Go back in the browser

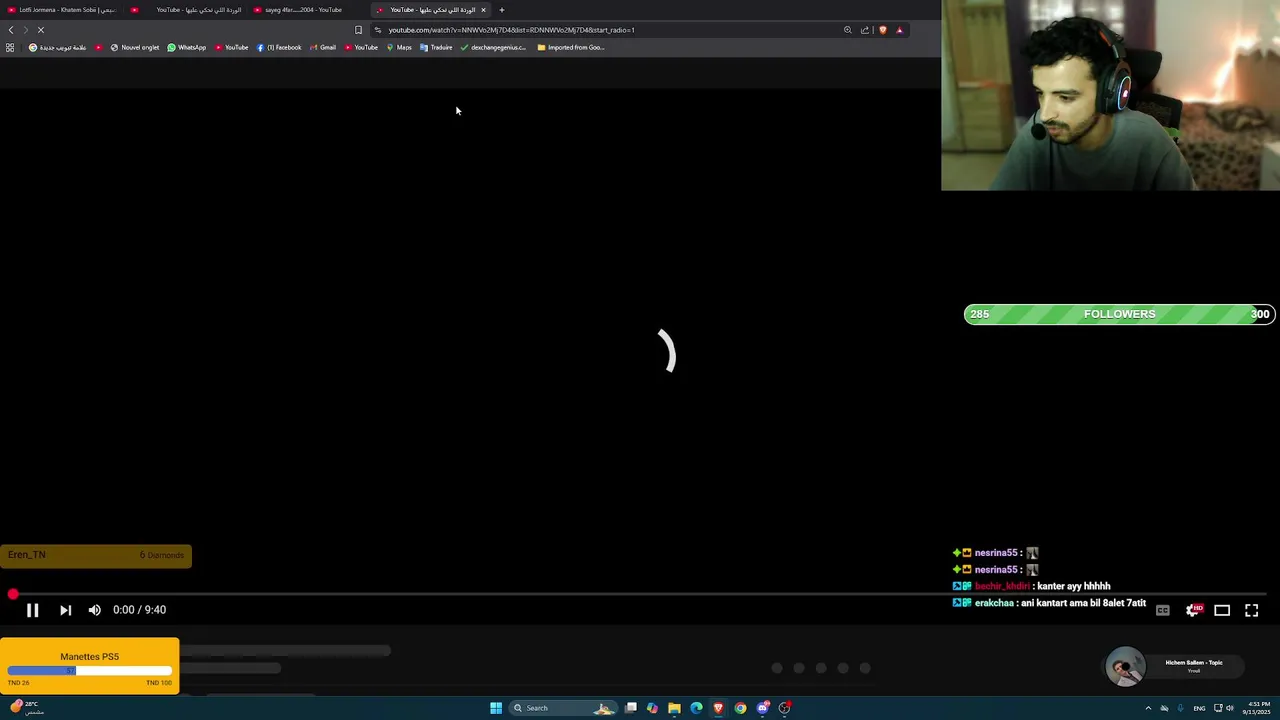click(x=11, y=30)
